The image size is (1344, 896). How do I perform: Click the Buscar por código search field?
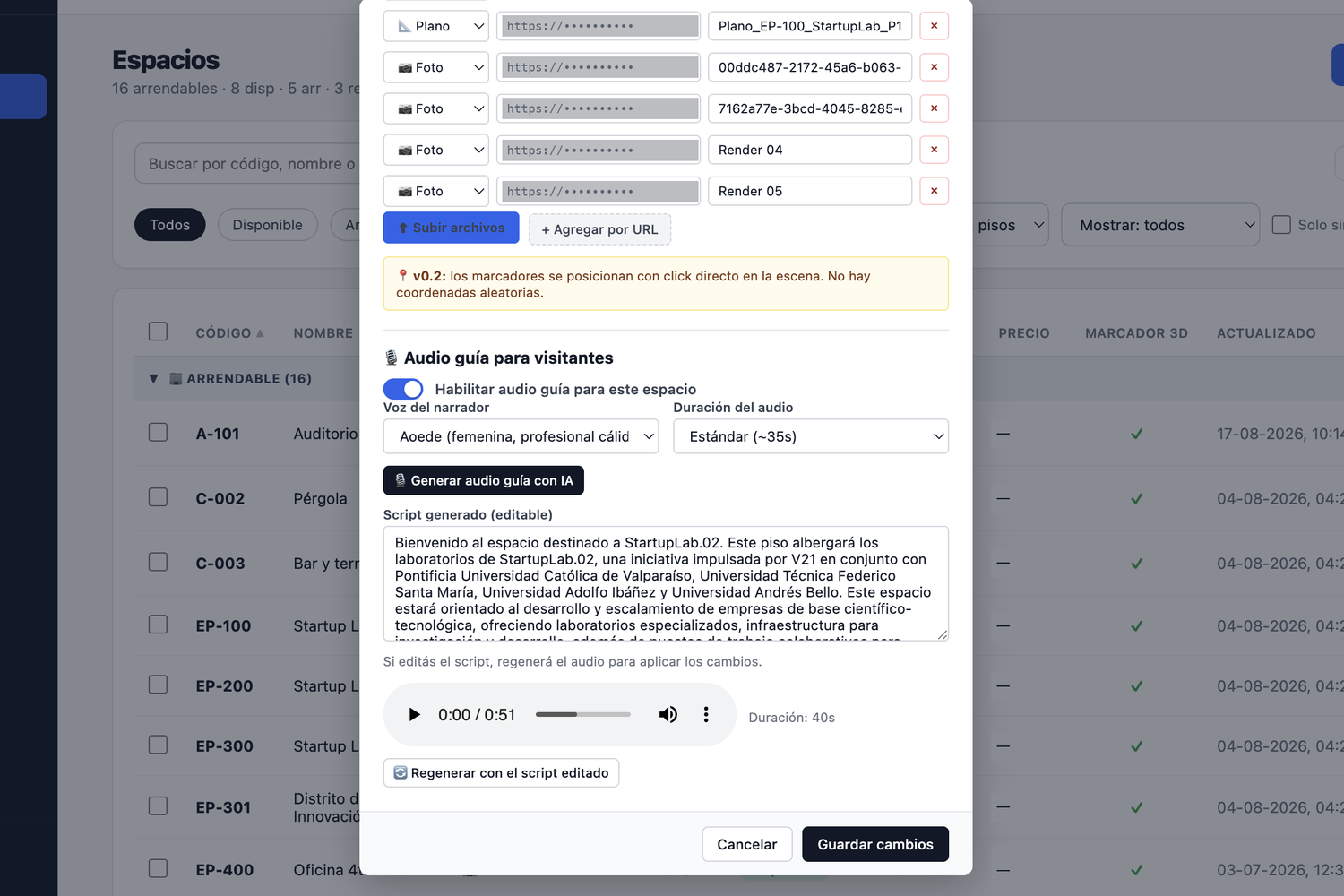point(247,164)
